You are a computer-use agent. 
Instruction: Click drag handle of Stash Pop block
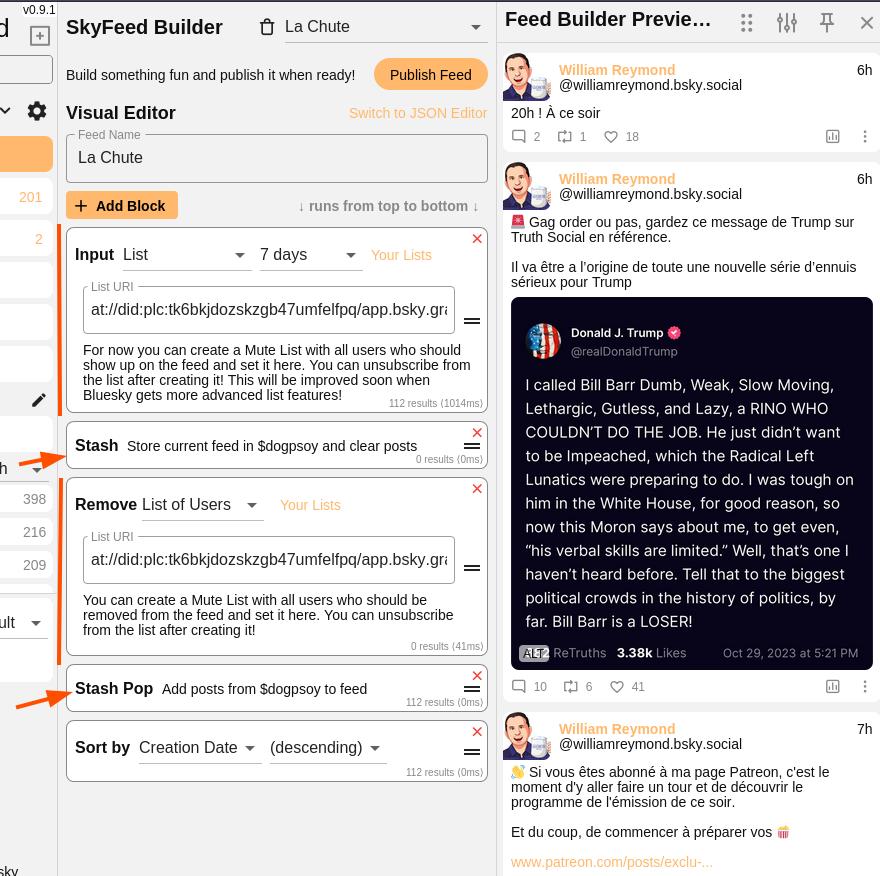471,689
